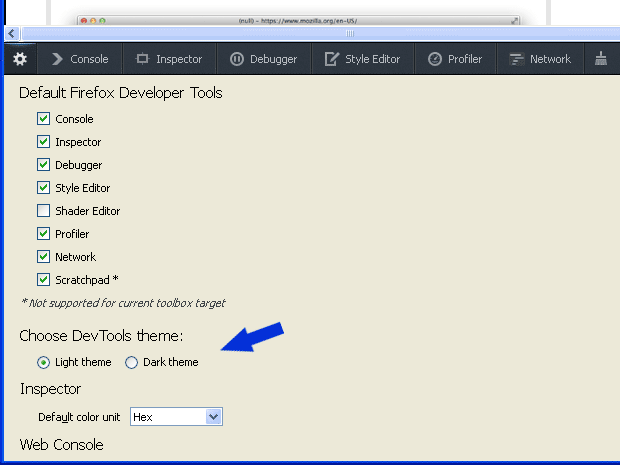Uncheck the Profiler tool checkbox
This screenshot has width=620, height=465.
(x=43, y=234)
